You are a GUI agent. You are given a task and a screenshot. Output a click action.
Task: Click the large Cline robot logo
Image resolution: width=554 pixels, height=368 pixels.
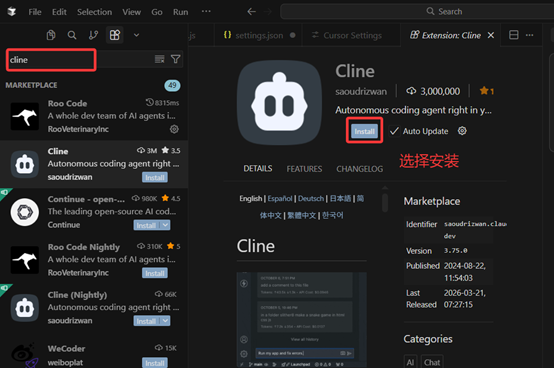[279, 102]
